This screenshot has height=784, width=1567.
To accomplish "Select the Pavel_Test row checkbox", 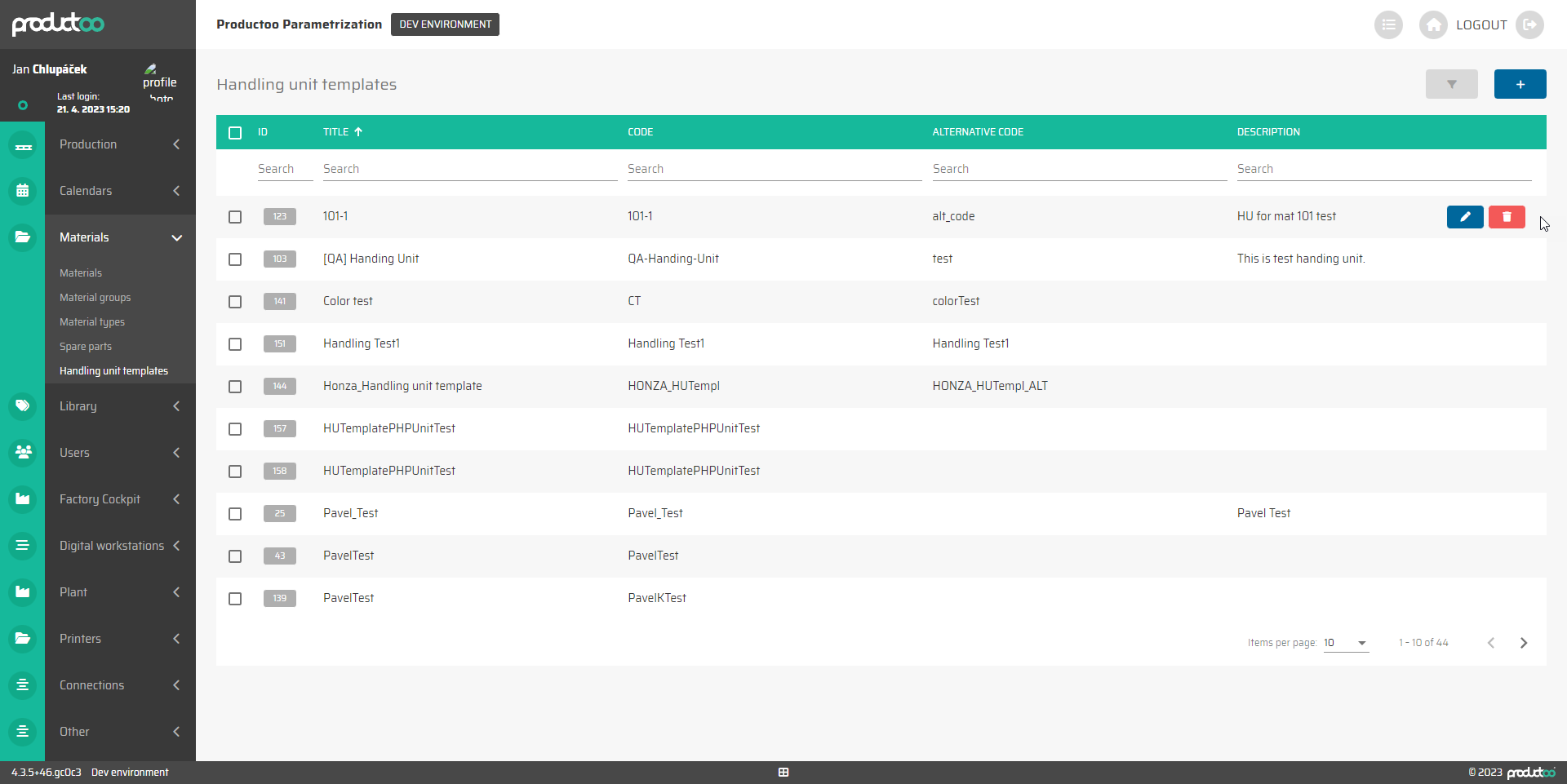I will [235, 514].
